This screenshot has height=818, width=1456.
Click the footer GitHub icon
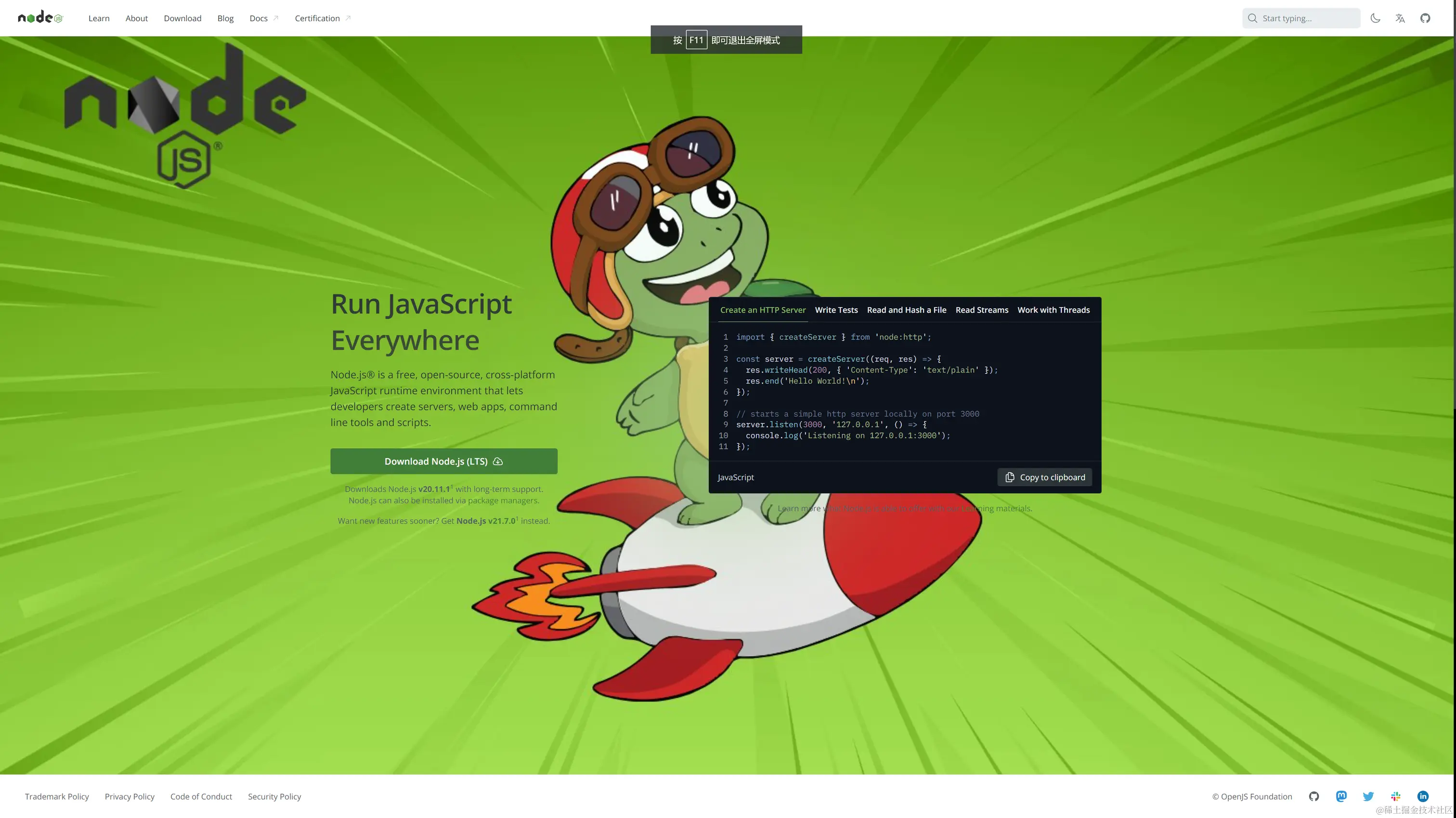tap(1313, 796)
